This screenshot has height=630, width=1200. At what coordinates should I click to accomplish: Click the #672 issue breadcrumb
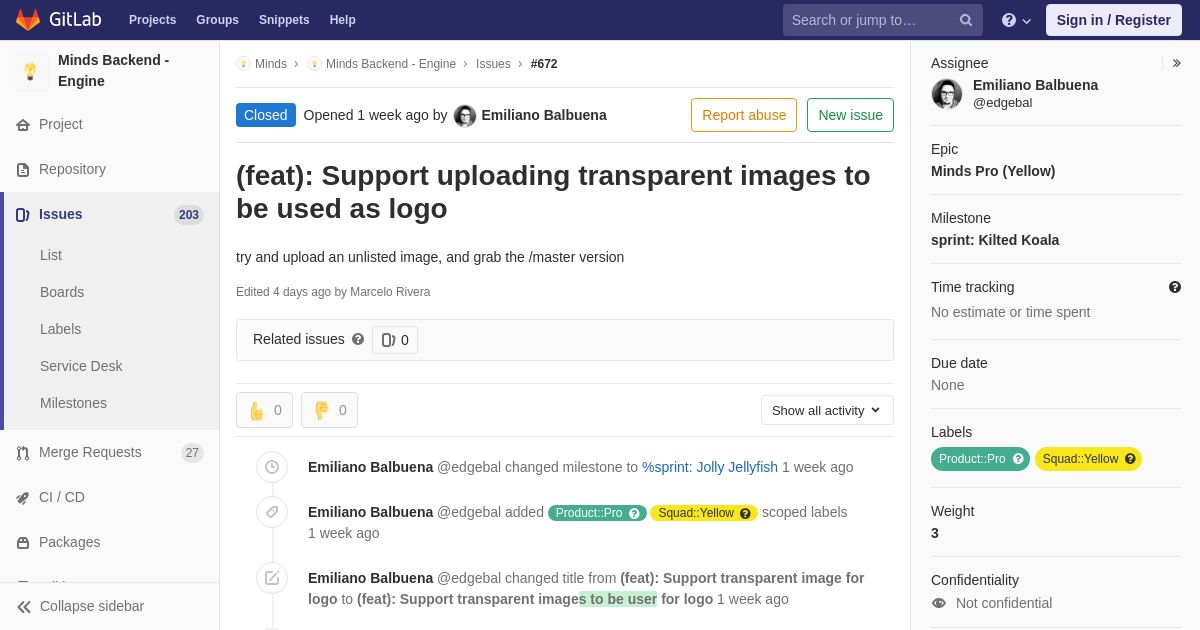click(544, 64)
